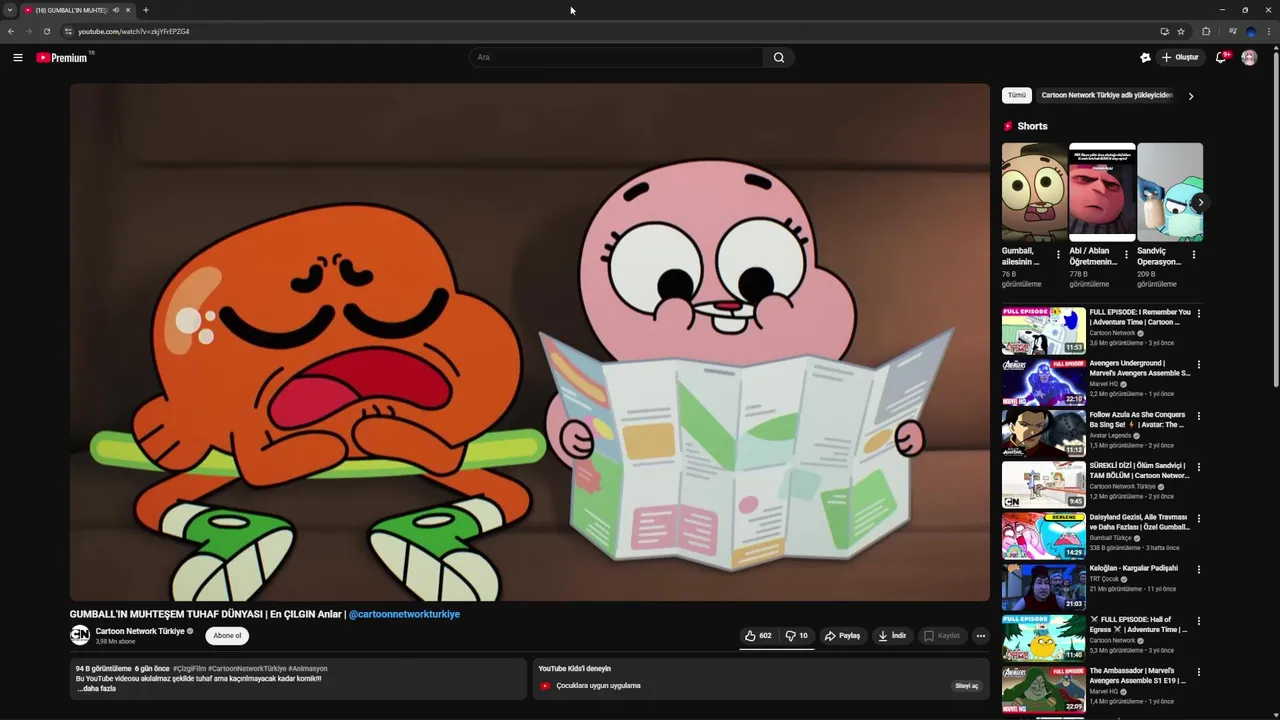Focus the Ara search field
Viewport: 1280px width, 720px height.
pos(617,57)
